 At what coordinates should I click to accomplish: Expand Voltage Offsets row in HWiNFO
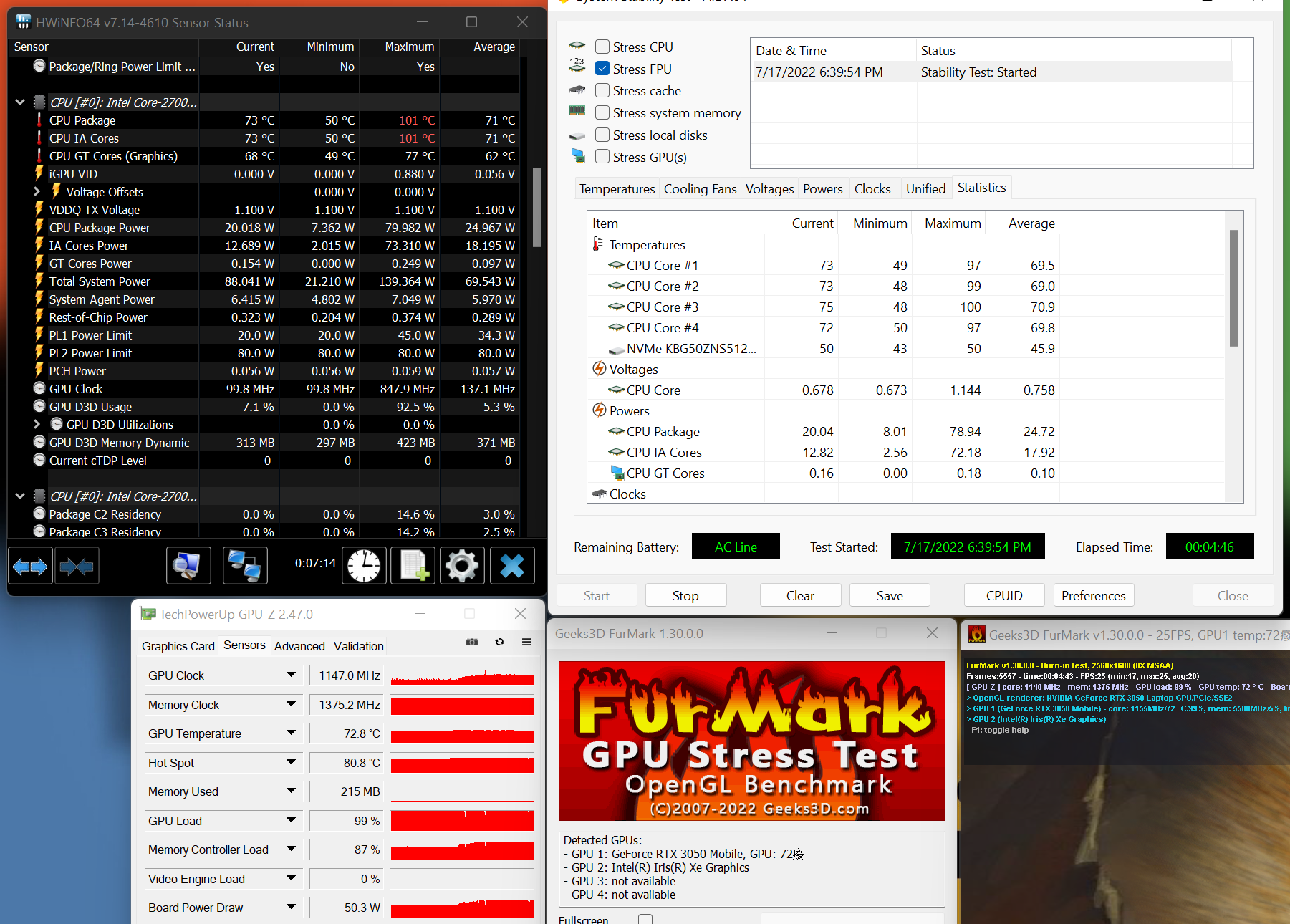point(37,191)
